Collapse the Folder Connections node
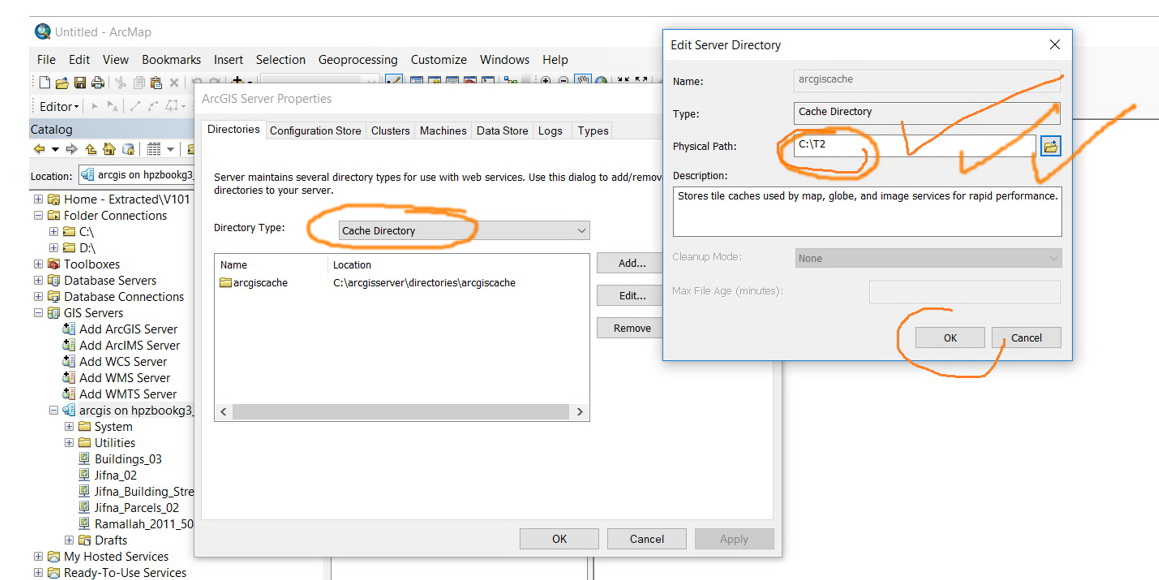The height and width of the screenshot is (580, 1159). 38,216
